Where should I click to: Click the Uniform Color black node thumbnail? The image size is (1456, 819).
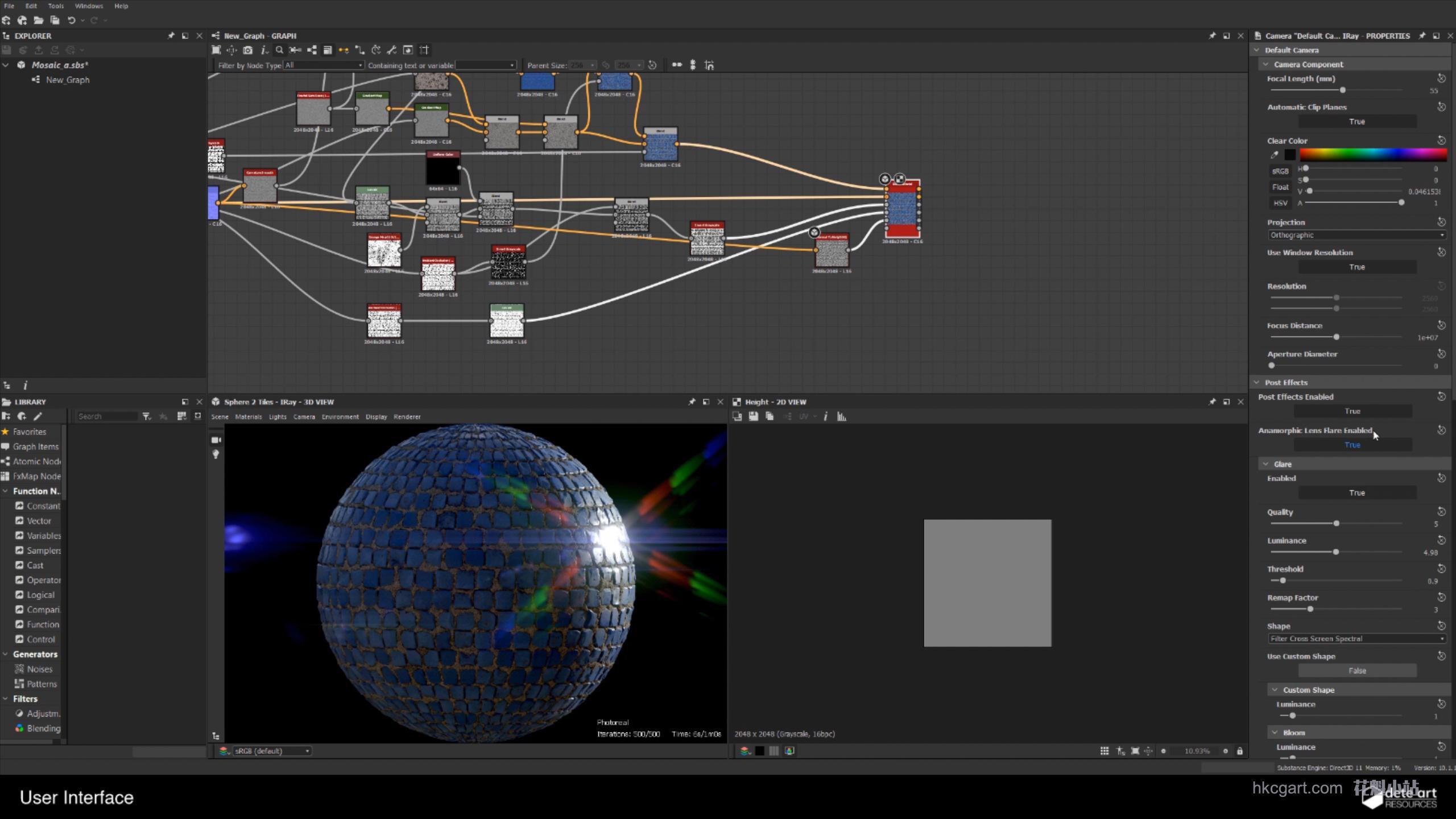[x=443, y=171]
